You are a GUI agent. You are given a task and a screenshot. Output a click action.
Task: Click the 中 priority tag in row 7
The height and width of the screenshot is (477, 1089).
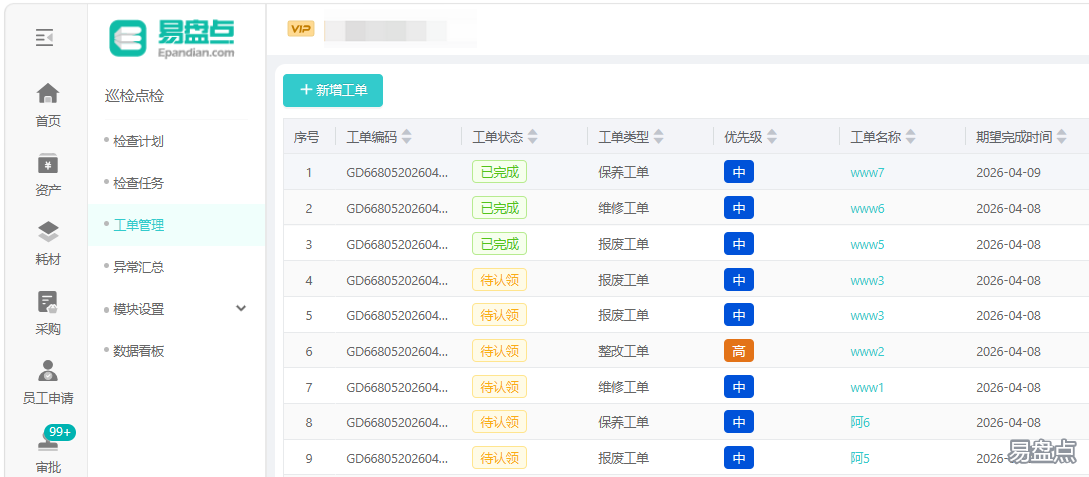739,387
